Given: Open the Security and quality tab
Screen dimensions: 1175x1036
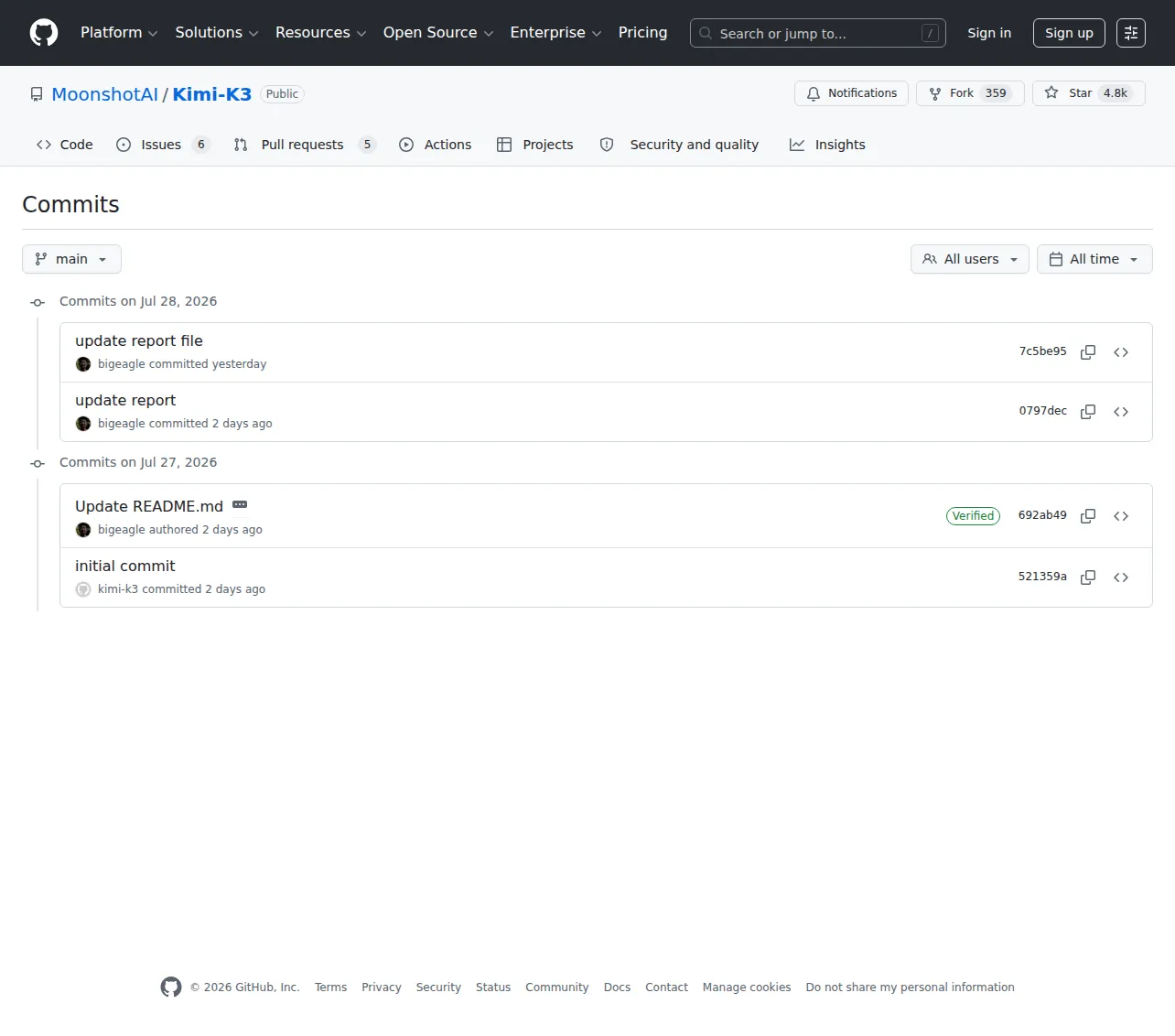Looking at the screenshot, I should [x=679, y=145].
